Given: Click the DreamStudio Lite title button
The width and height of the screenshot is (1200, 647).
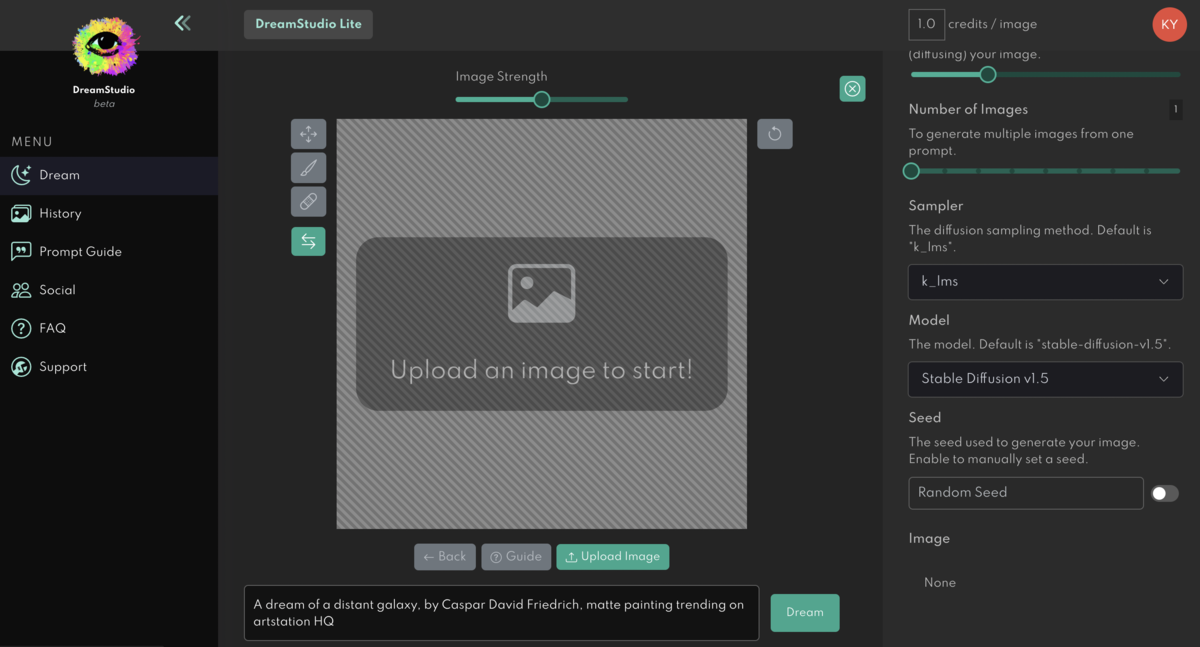Looking at the screenshot, I should 308,24.
